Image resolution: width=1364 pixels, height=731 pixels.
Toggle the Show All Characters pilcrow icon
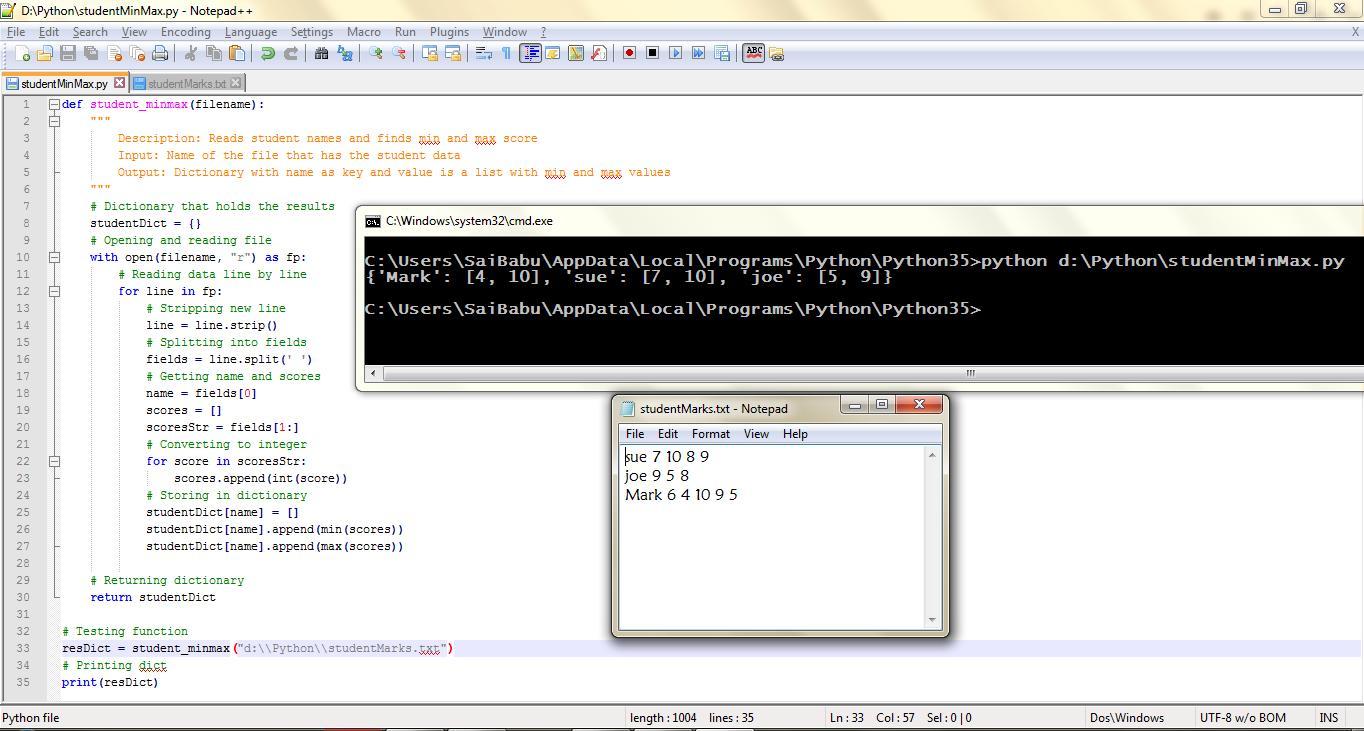click(x=506, y=53)
